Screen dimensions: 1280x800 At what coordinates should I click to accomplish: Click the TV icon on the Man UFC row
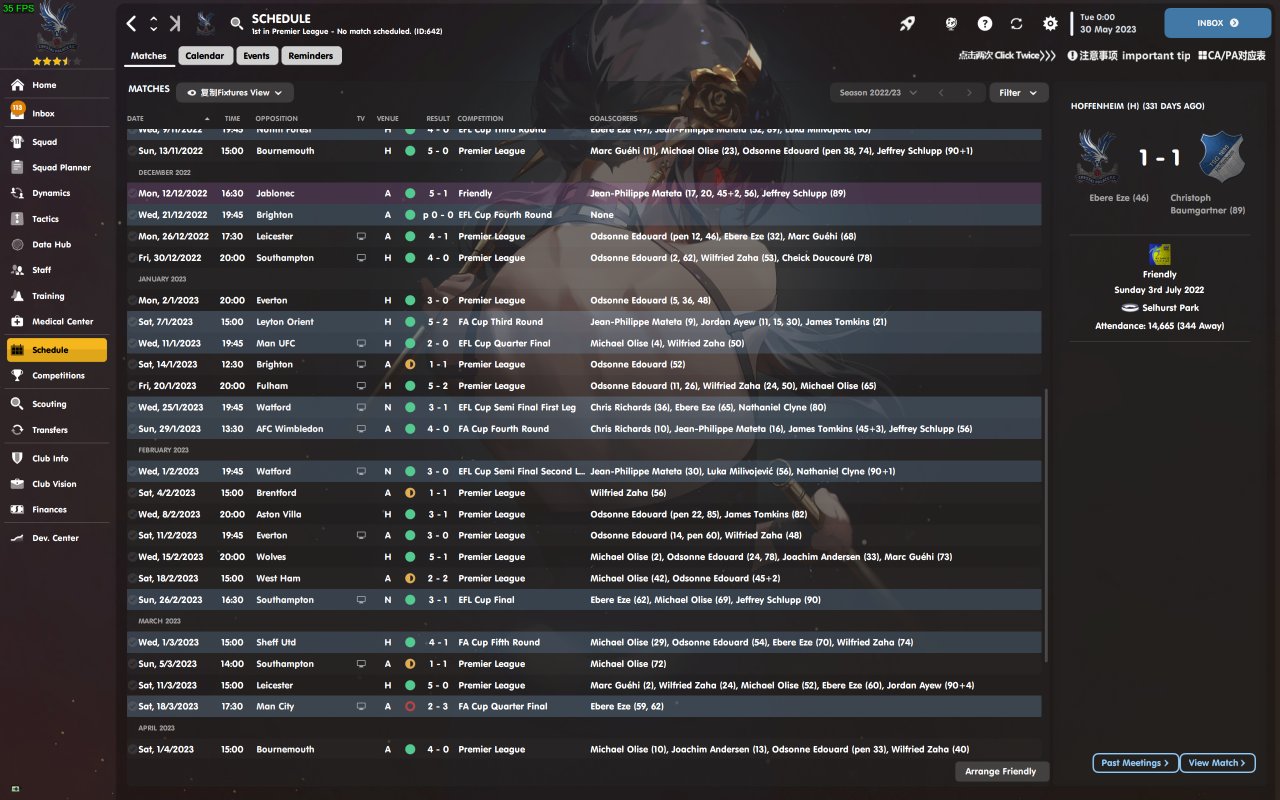coord(361,343)
